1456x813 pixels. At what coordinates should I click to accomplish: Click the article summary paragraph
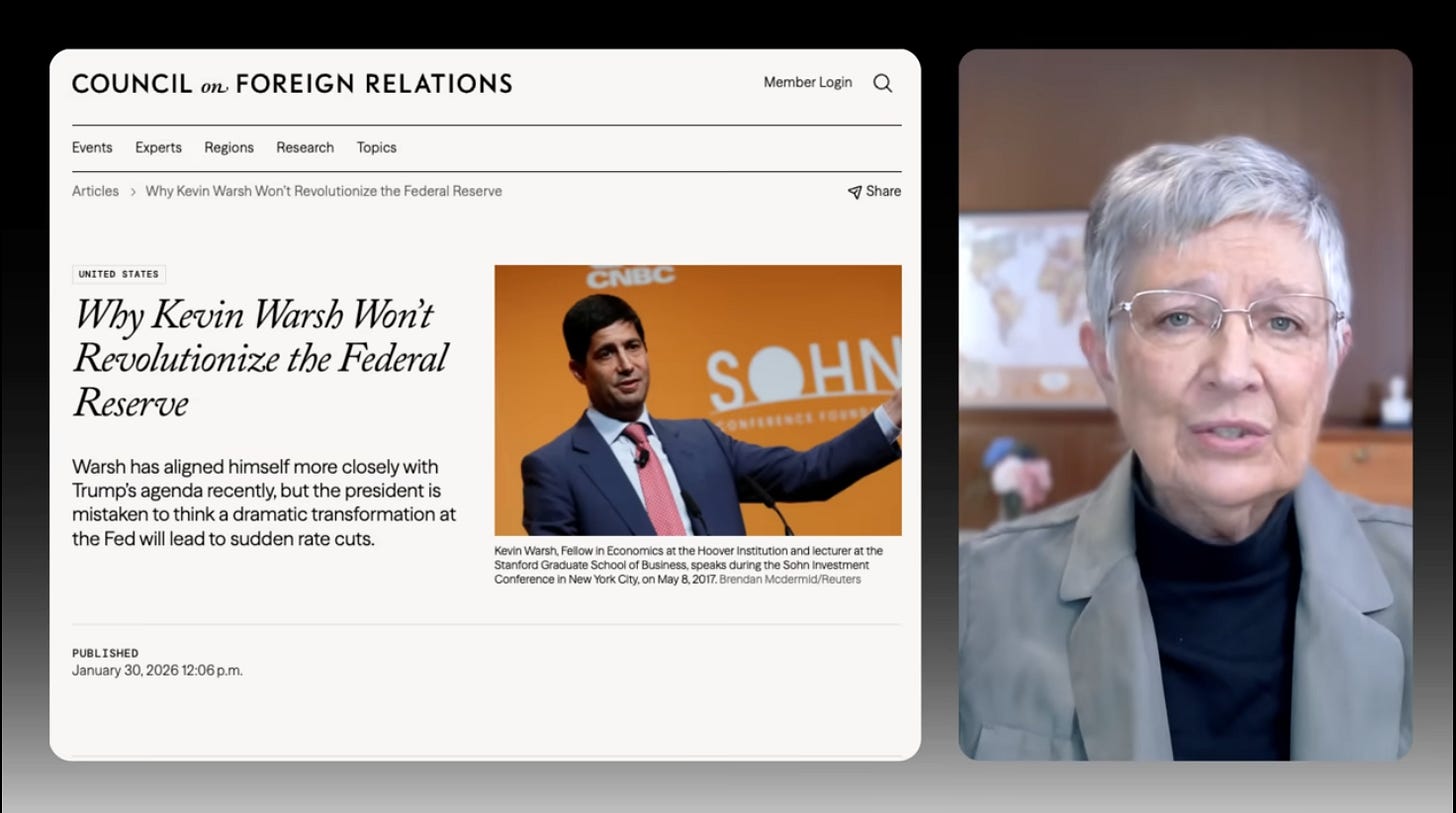point(264,503)
